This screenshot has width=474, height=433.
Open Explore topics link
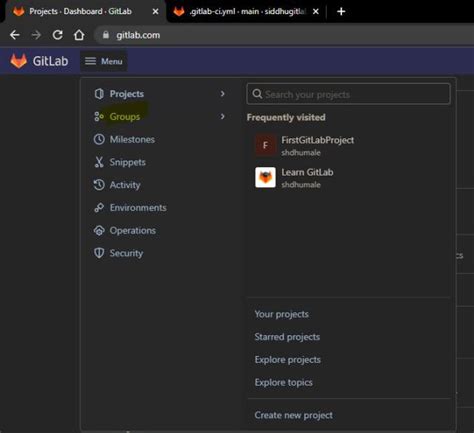click(283, 382)
